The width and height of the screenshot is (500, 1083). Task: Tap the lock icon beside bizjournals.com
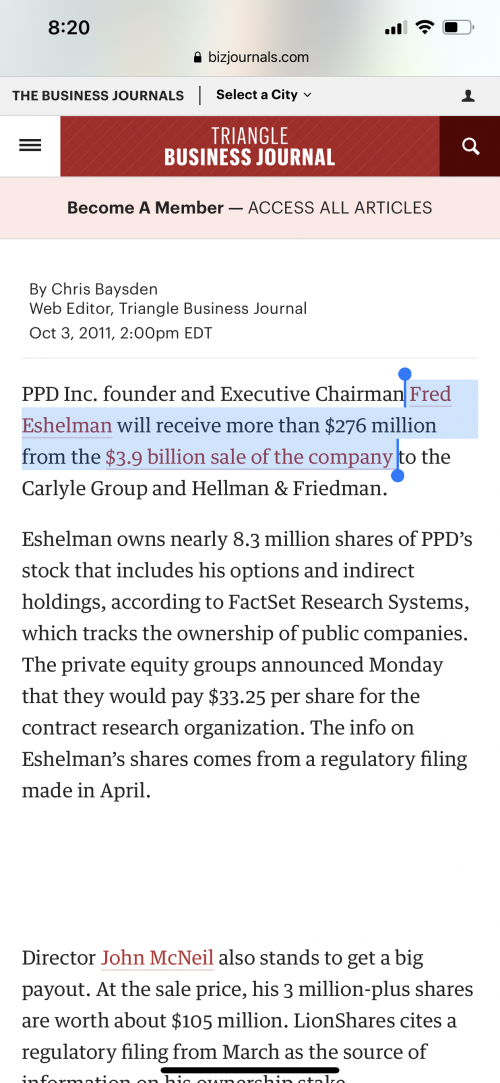[x=199, y=57]
